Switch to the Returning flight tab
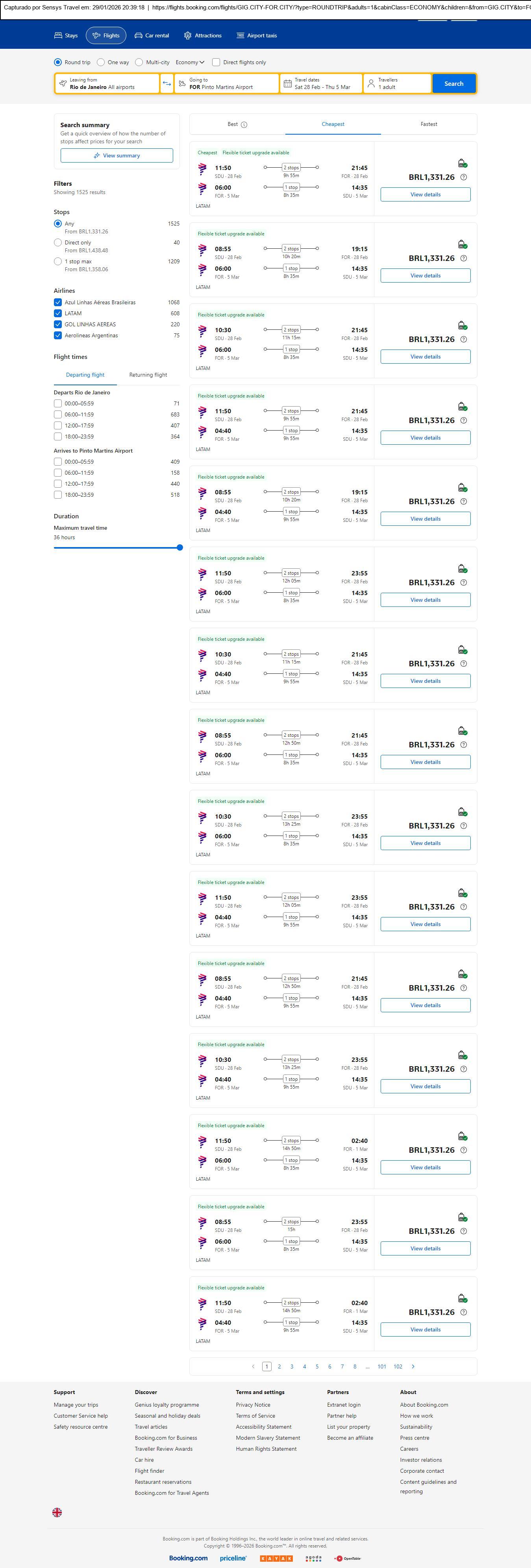This screenshot has height=1568, width=531. pyautogui.click(x=148, y=375)
